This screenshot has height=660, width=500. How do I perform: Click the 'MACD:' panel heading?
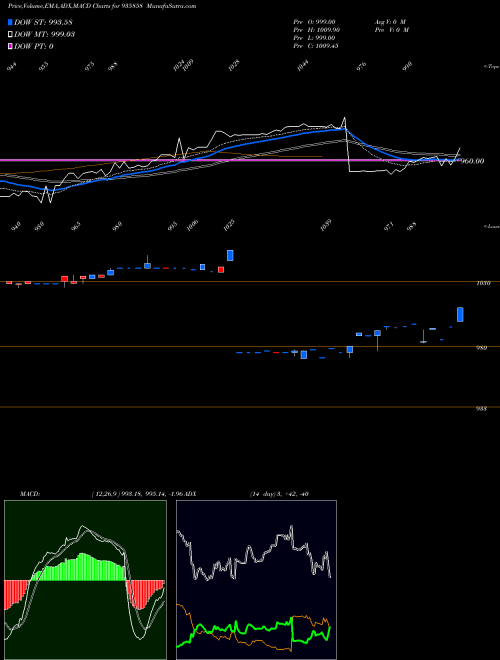point(30,494)
